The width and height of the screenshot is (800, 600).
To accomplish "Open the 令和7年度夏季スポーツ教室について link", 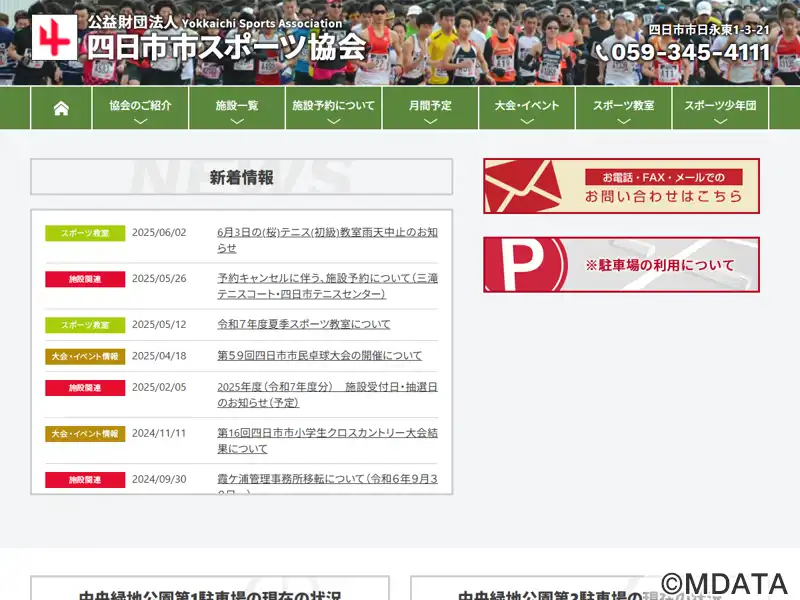I will (x=304, y=324).
